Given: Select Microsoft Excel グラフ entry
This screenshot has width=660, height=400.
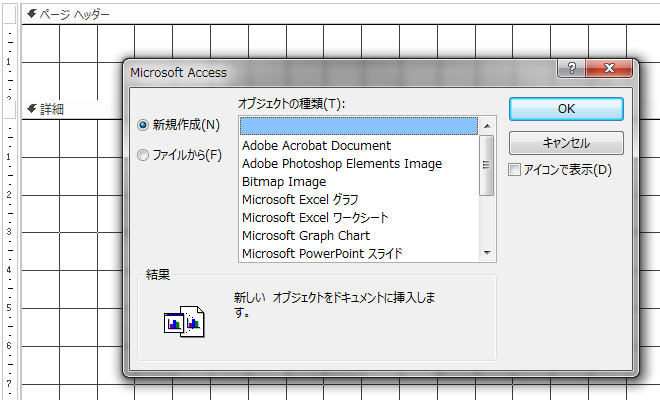Looking at the screenshot, I should tap(359, 200).
